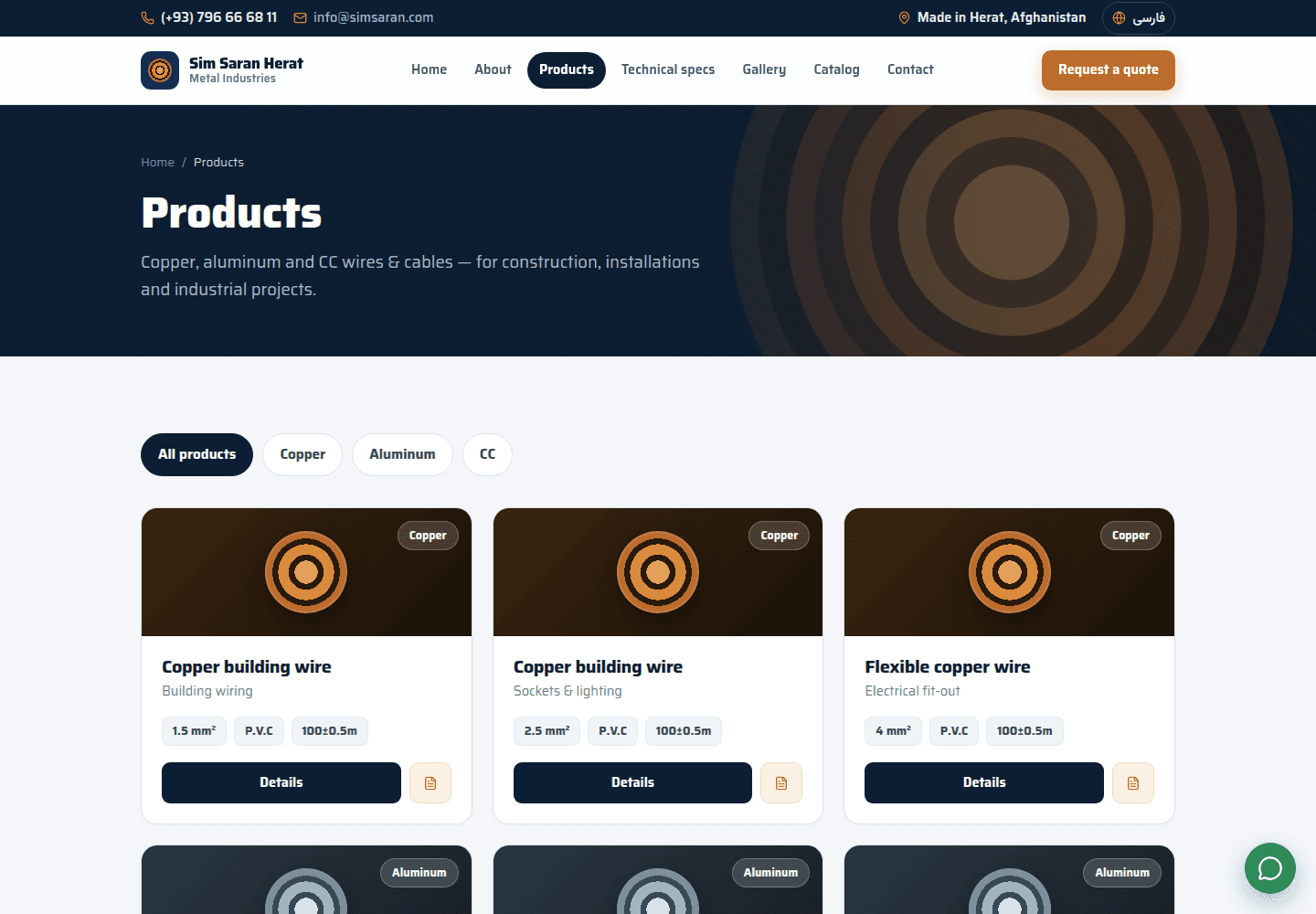Email info@simsaran.com
The width and height of the screenshot is (1316, 914).
pyautogui.click(x=373, y=17)
